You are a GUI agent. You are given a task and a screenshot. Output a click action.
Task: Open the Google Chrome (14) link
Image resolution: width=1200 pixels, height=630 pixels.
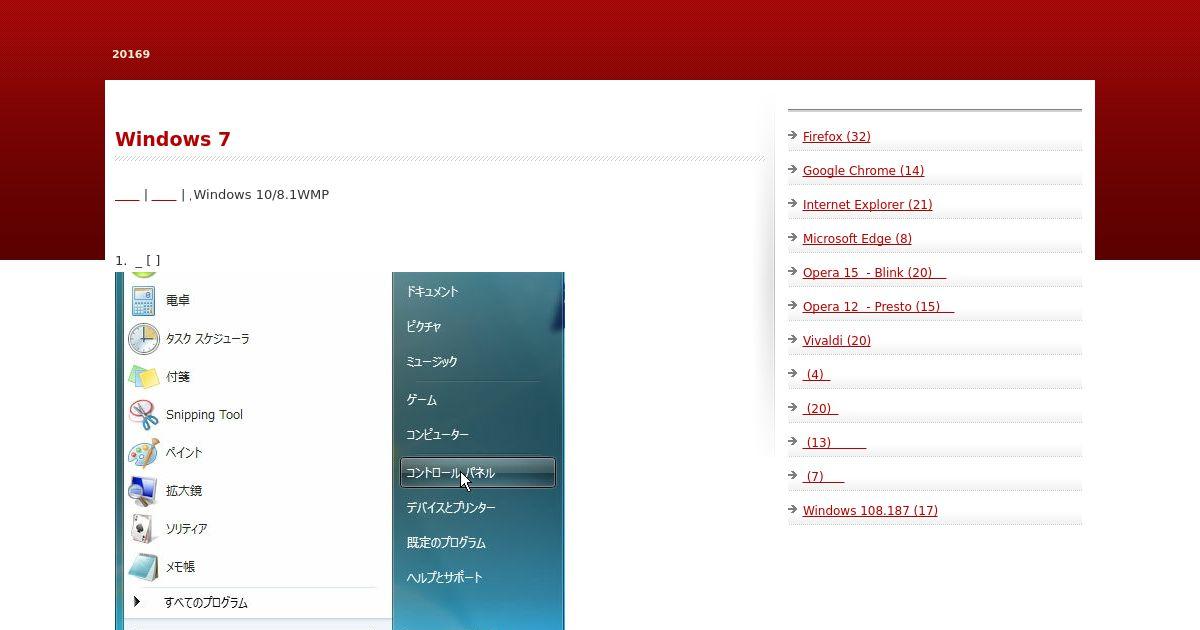click(x=864, y=171)
